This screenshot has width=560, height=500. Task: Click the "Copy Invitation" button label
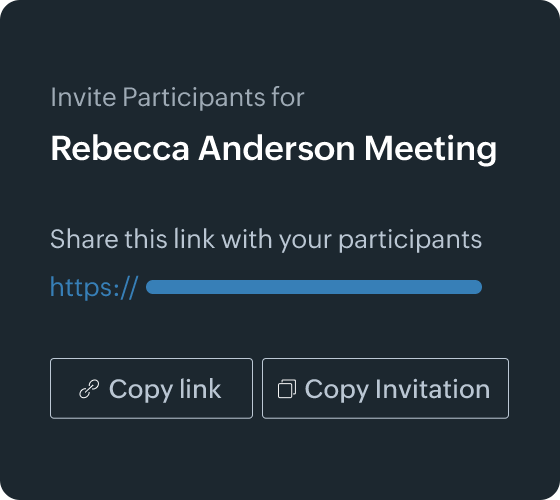coord(397,389)
